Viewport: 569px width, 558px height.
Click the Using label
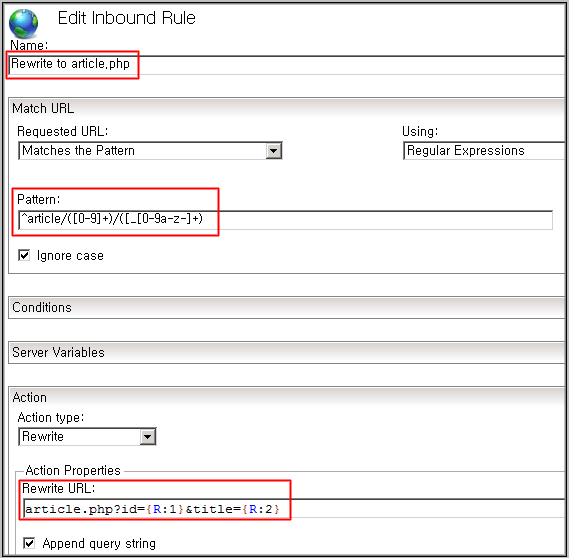point(420,131)
